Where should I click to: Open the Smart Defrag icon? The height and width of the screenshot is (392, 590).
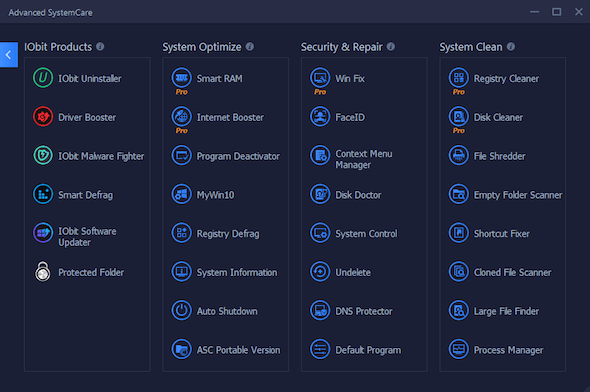tap(43, 194)
